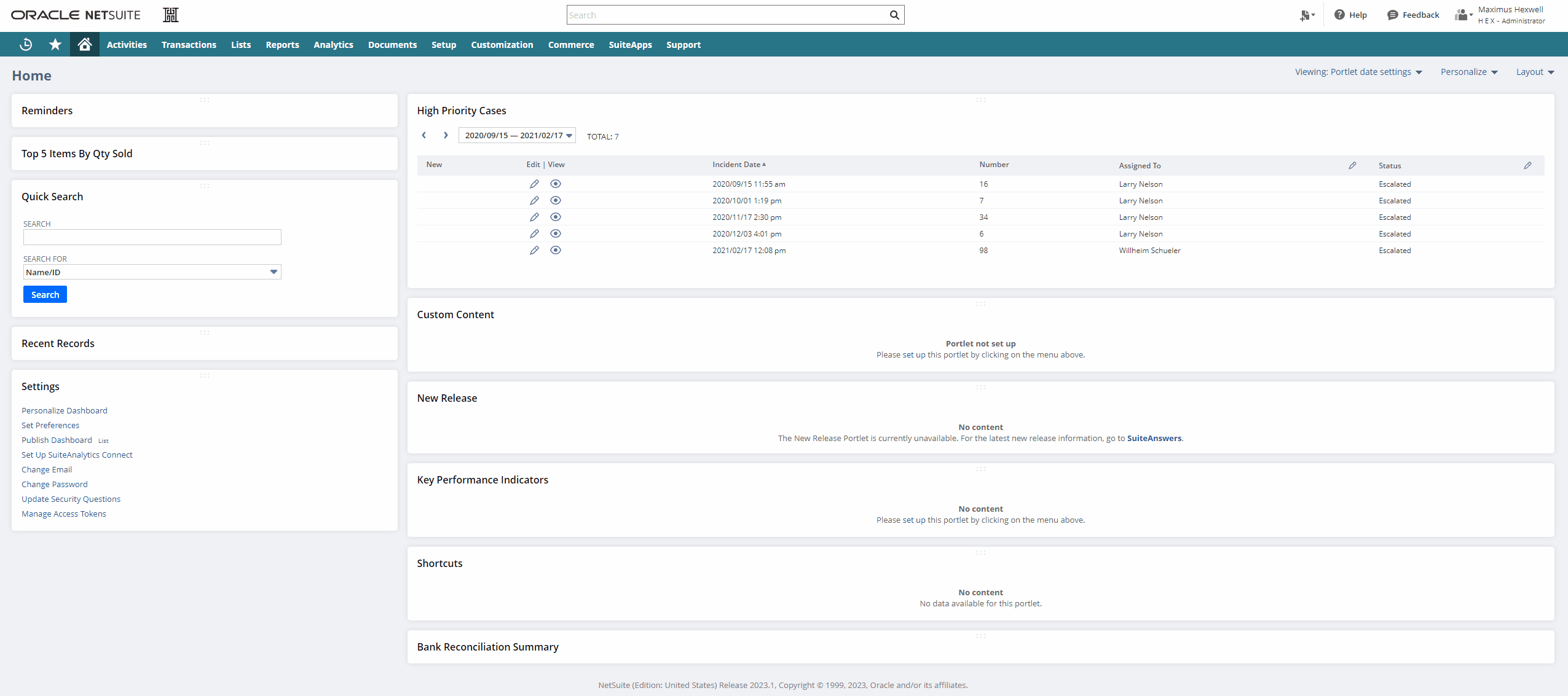Go to next High Priority Cases page
The image size is (1568, 696).
coord(446,135)
